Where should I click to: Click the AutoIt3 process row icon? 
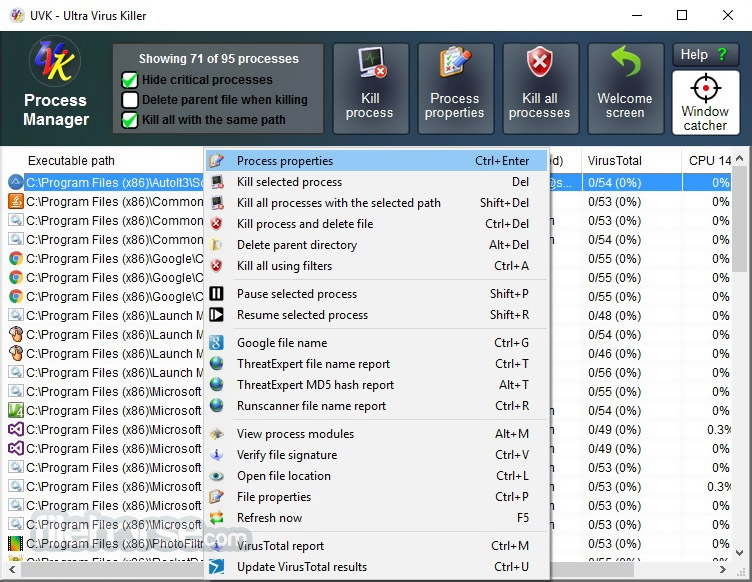coord(16,182)
